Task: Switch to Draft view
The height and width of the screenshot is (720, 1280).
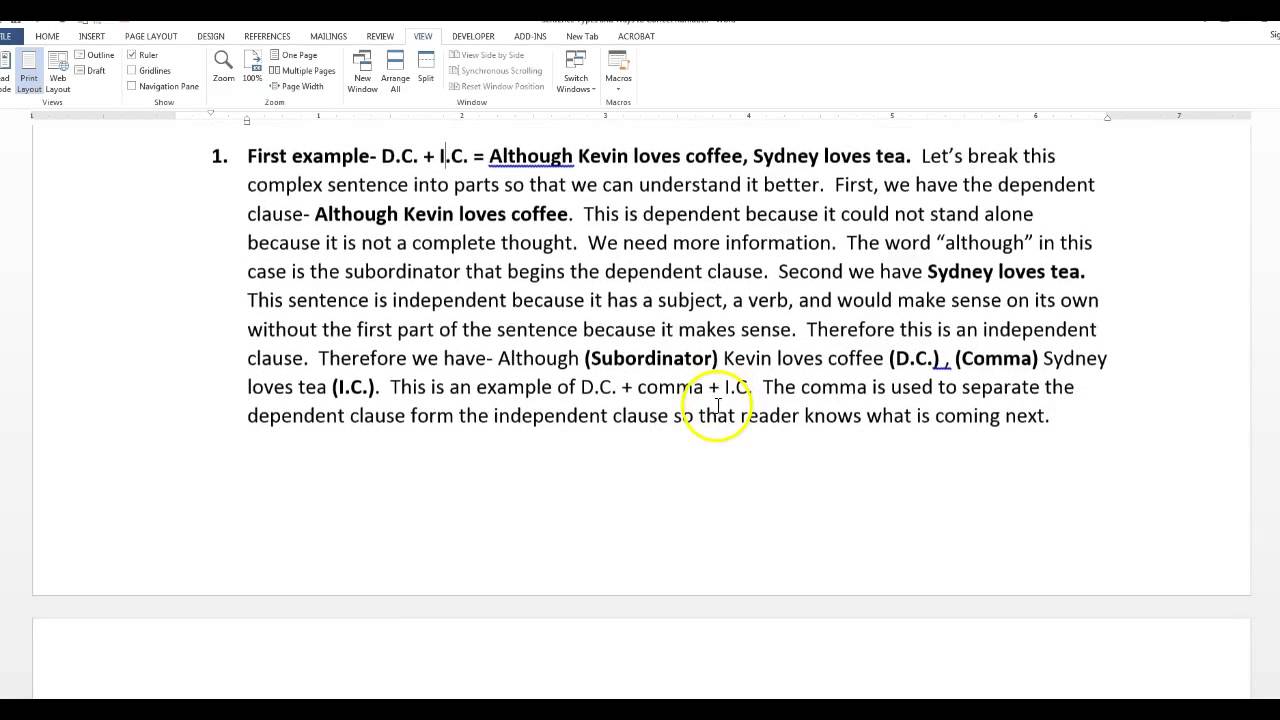Action: 90,71
